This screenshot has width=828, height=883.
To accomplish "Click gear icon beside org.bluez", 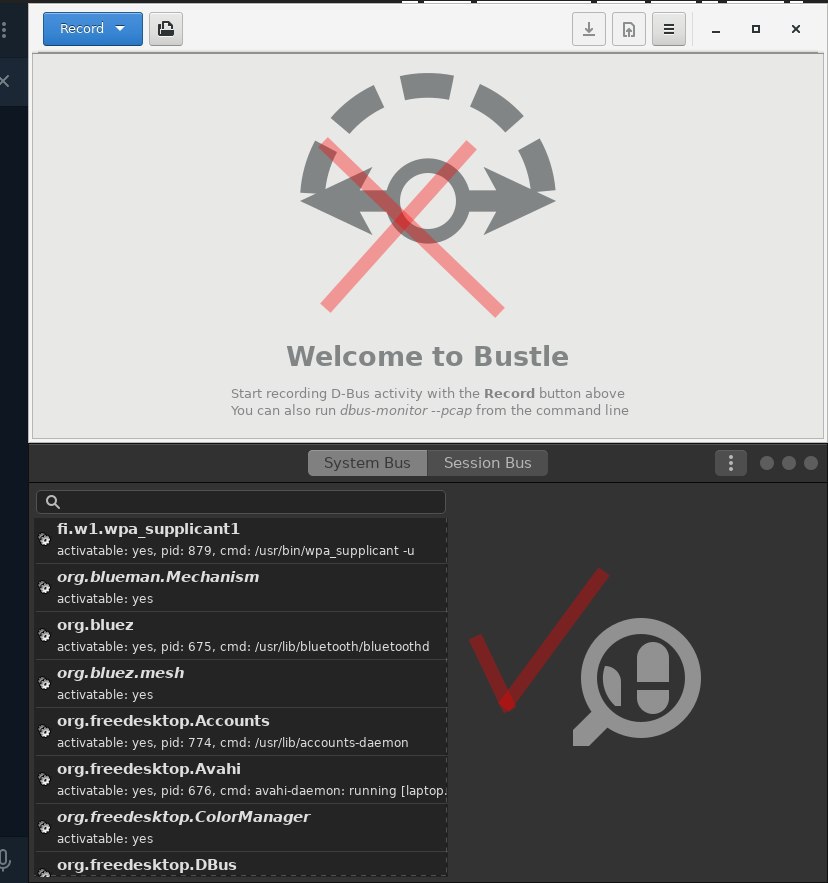I will pyautogui.click(x=44, y=635).
